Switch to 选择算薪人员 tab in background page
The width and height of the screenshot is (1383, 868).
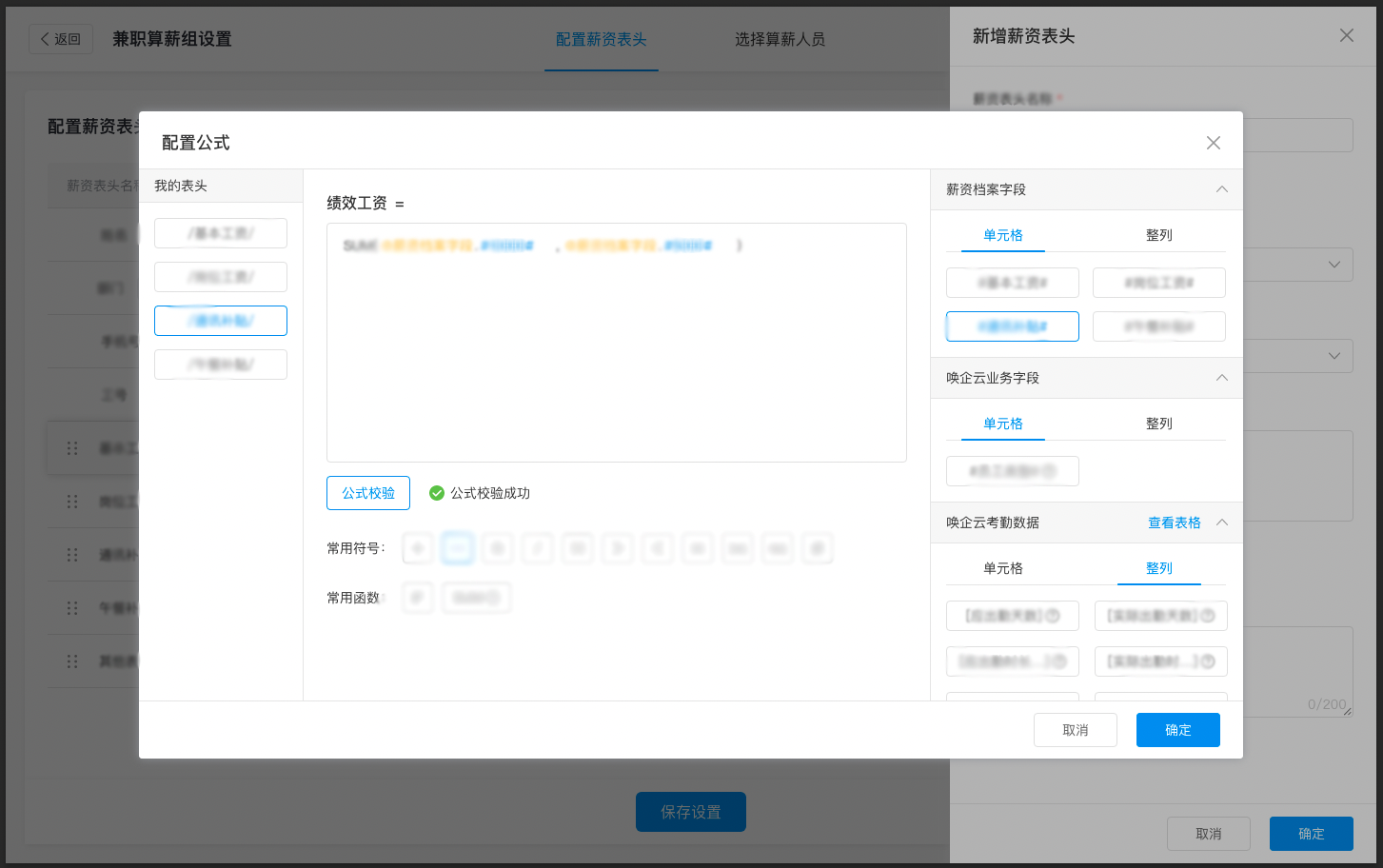(x=780, y=39)
